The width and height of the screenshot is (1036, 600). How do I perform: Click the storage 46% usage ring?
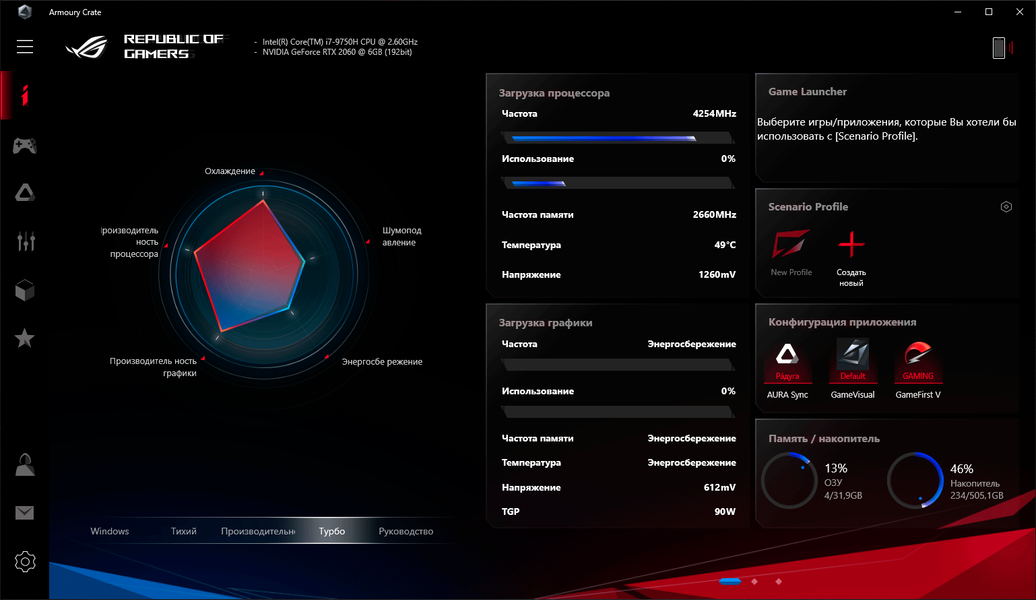915,480
